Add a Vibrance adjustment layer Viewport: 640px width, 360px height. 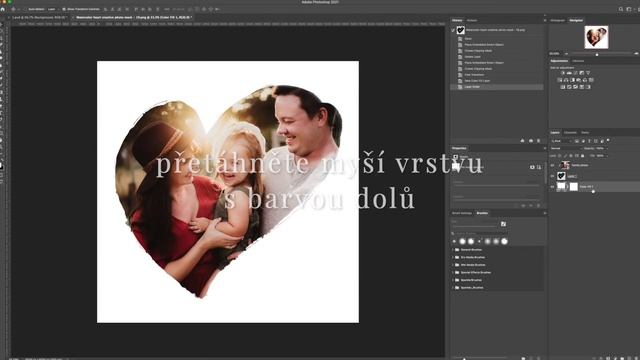pos(588,73)
